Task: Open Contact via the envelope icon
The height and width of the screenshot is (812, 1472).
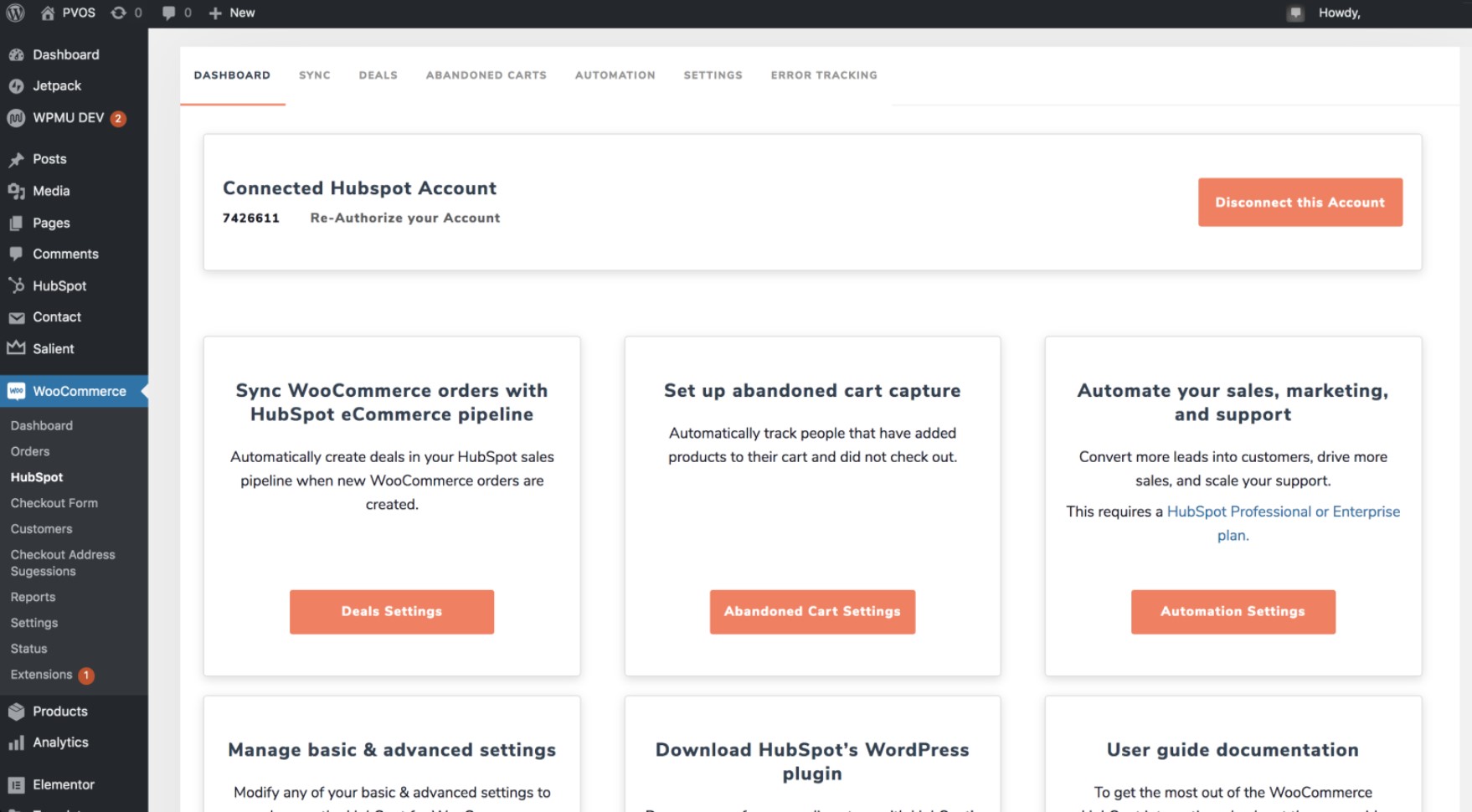Action: [16, 316]
